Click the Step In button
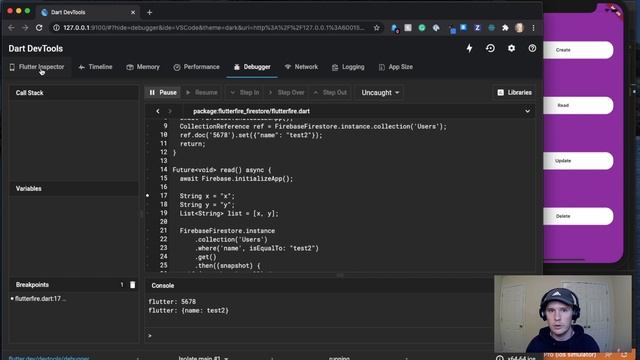Viewport: 640px width, 360px height. (244, 93)
